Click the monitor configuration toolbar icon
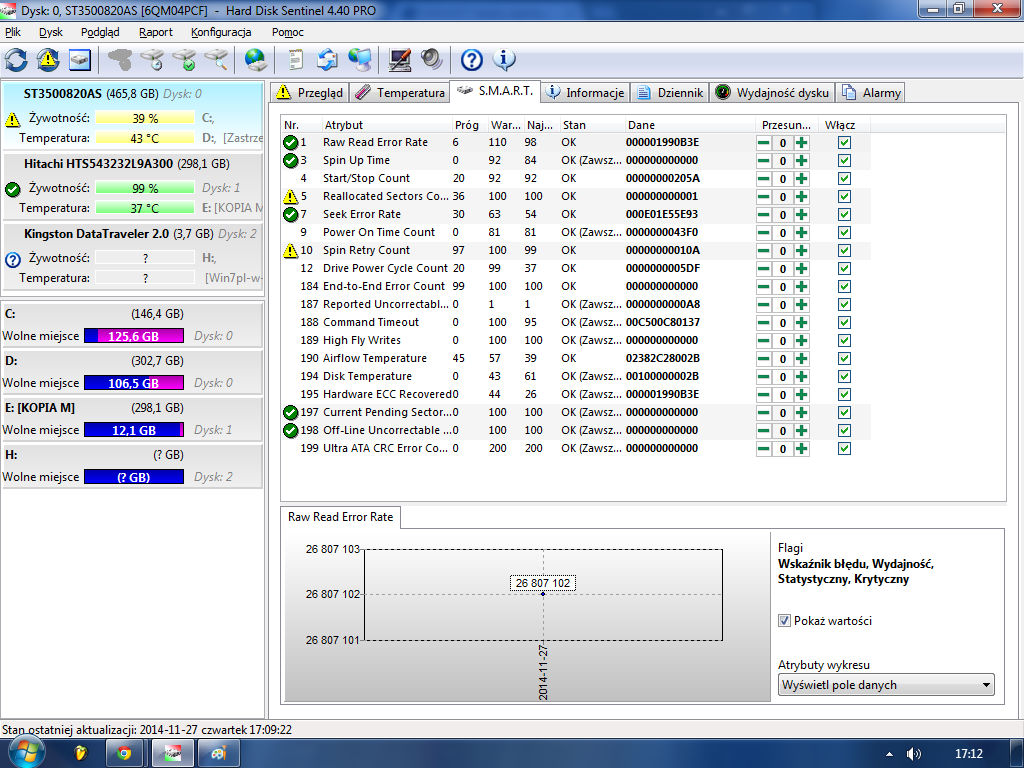The height and width of the screenshot is (768, 1024). 400,60
